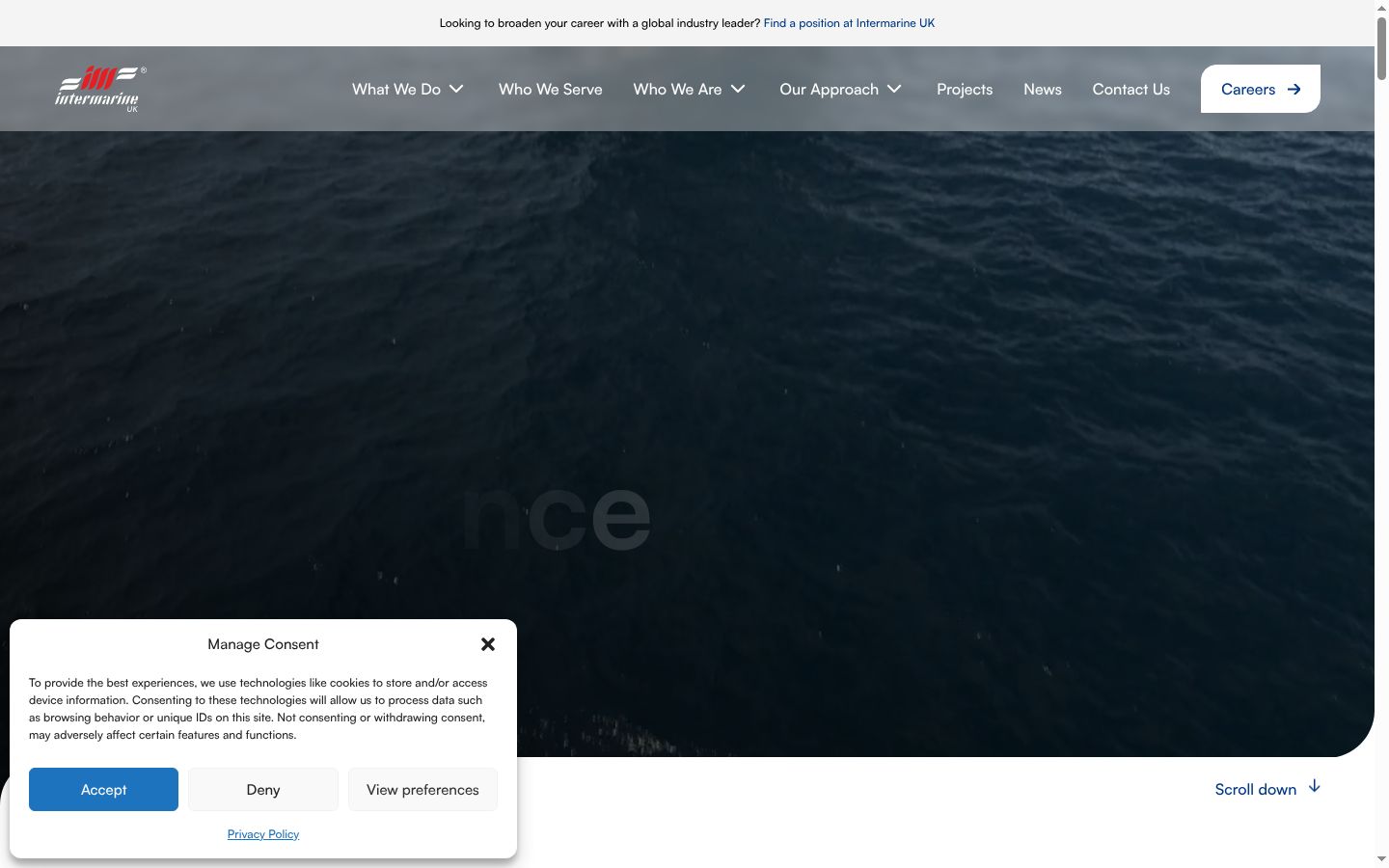Click the Careers arrow icon
Viewport: 1389px width, 868px height.
click(x=1294, y=89)
